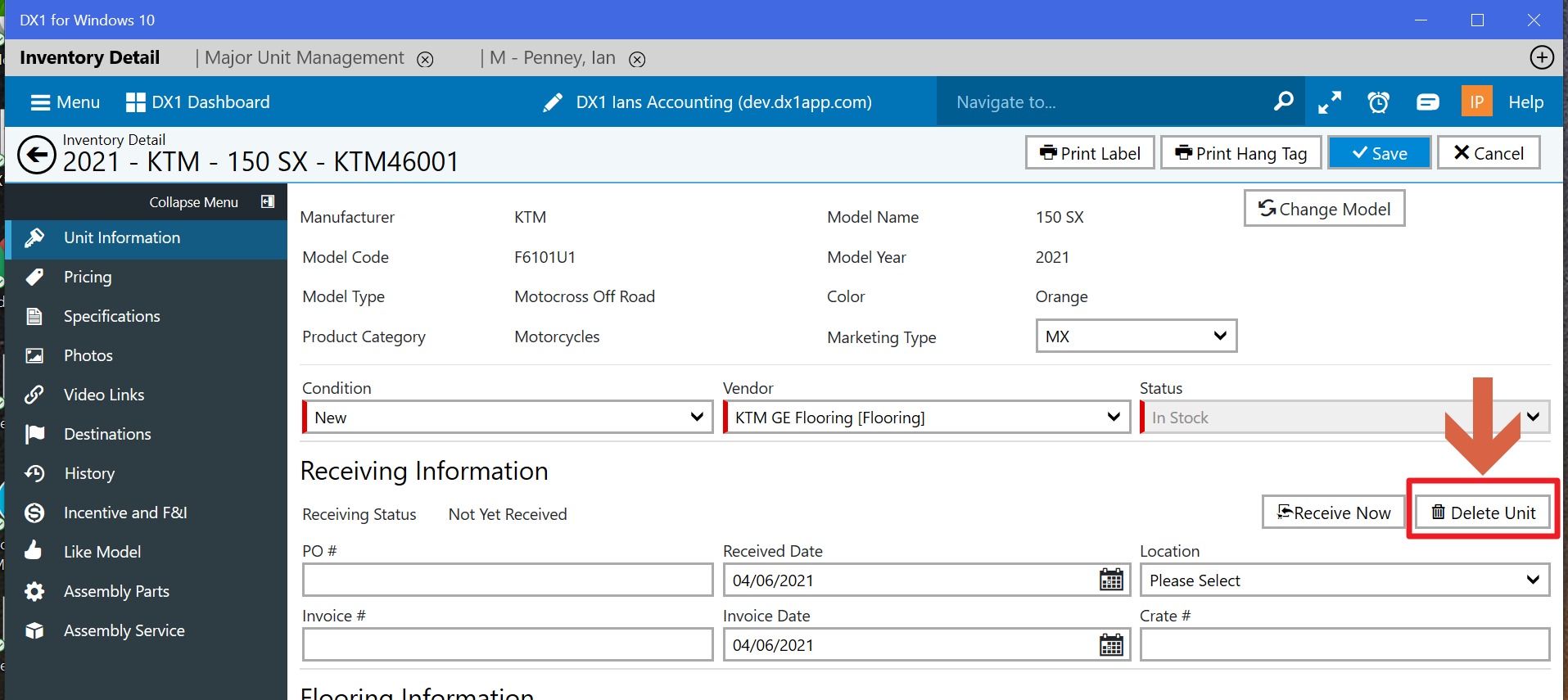
Task: Toggle fullscreen with the expand arrows icon
Action: [1330, 102]
